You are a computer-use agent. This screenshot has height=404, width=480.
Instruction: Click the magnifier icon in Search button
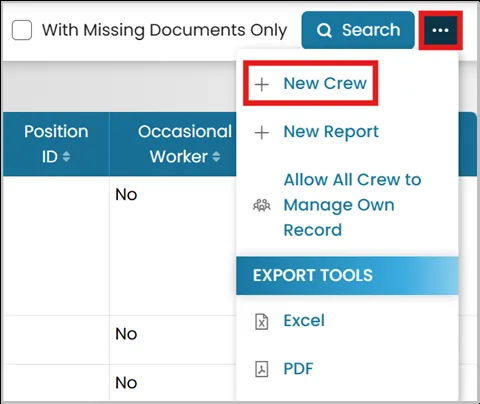coord(324,30)
